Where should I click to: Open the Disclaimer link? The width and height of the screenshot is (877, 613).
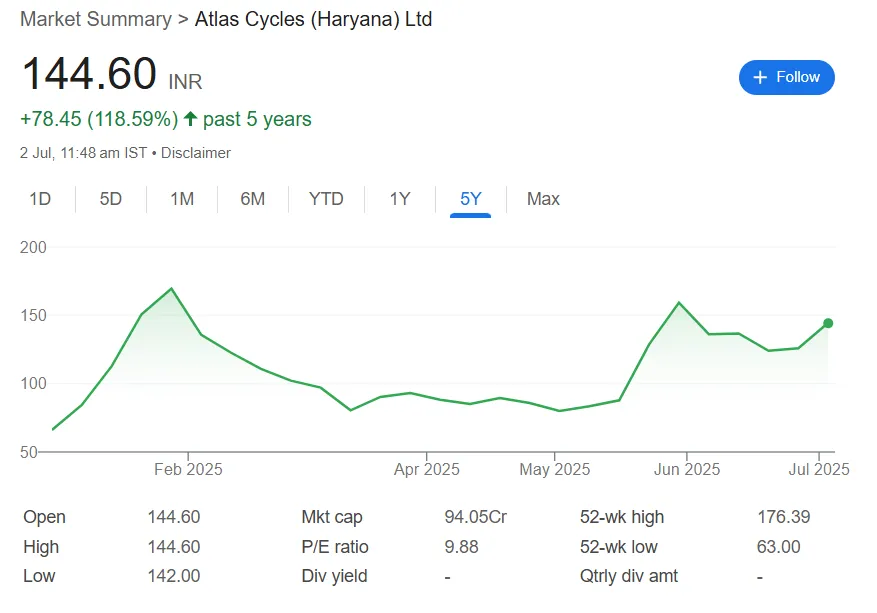196,153
